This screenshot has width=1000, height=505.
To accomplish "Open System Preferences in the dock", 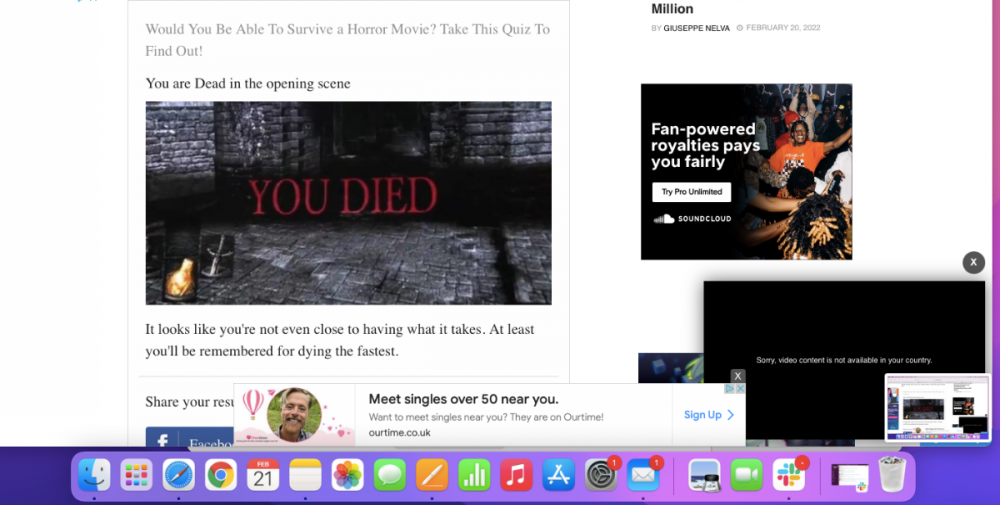I will tap(601, 475).
